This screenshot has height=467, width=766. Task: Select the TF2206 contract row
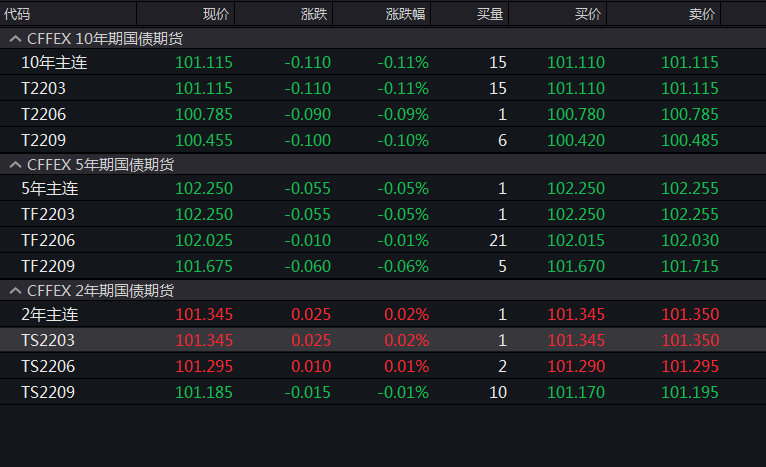coord(48,240)
